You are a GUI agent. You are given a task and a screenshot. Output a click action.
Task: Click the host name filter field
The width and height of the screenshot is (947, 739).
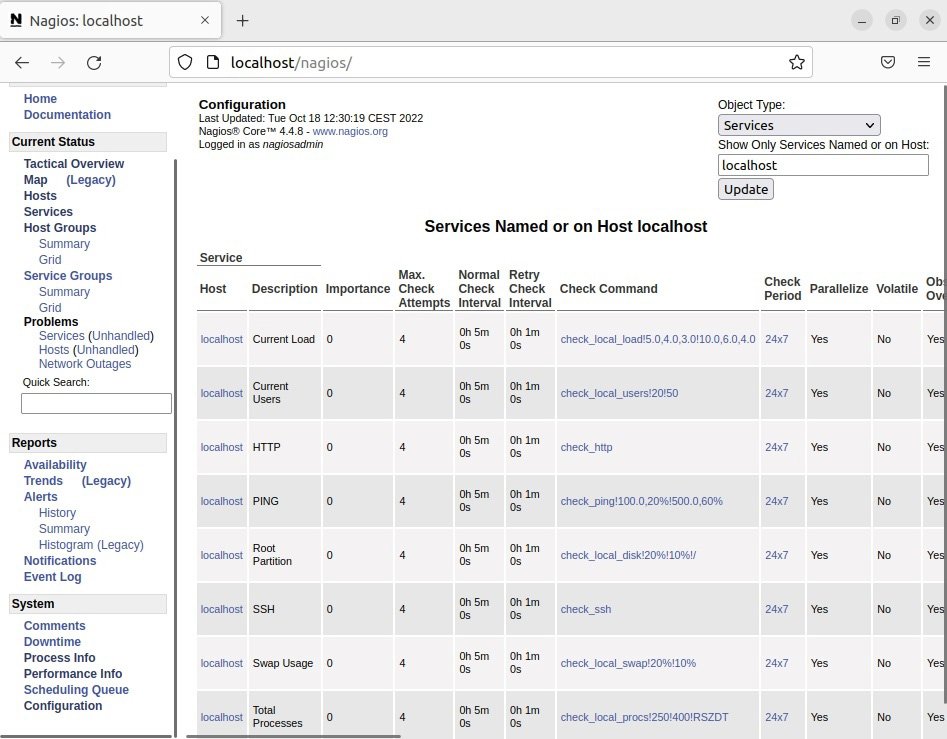(823, 165)
